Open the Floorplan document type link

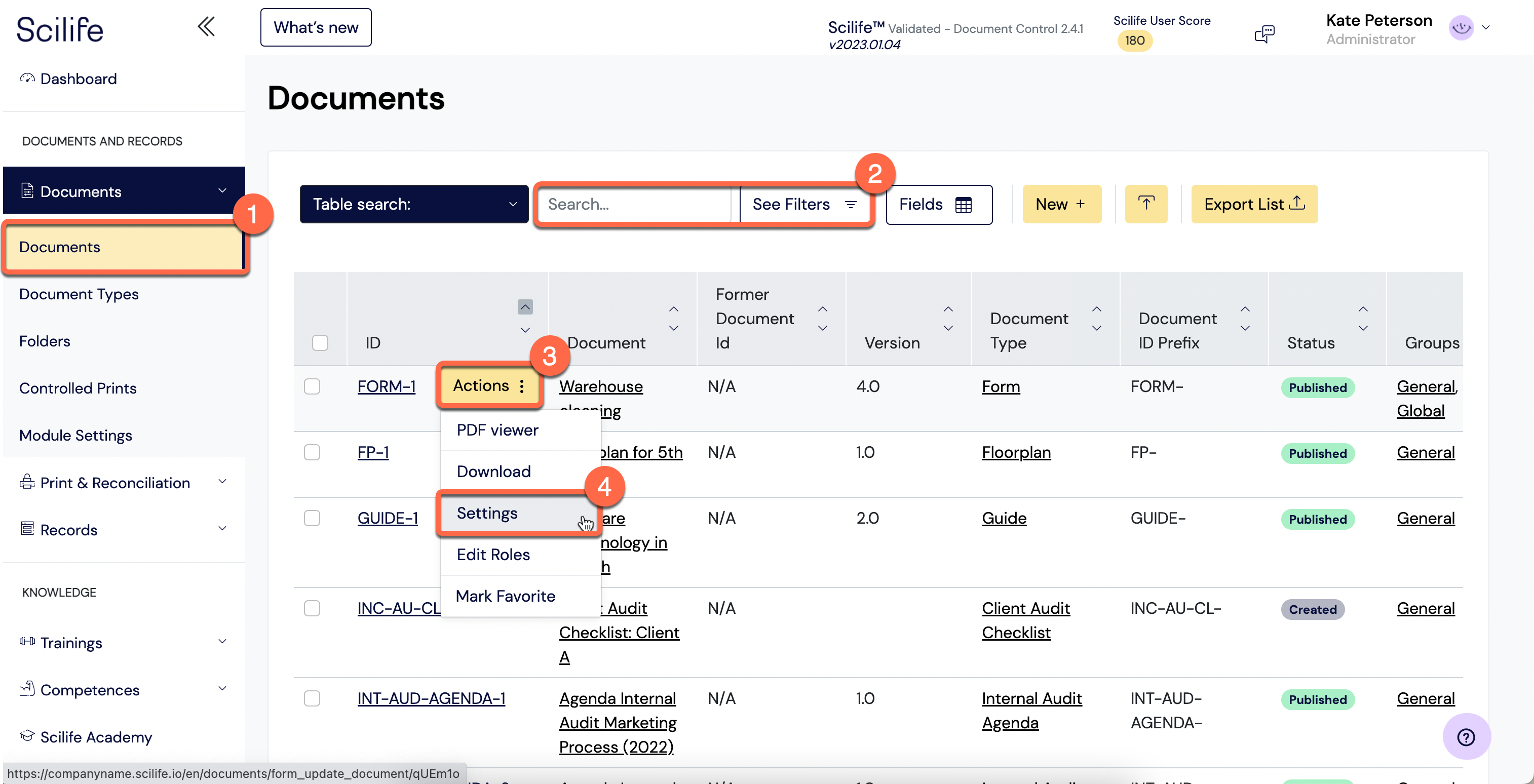1016,452
